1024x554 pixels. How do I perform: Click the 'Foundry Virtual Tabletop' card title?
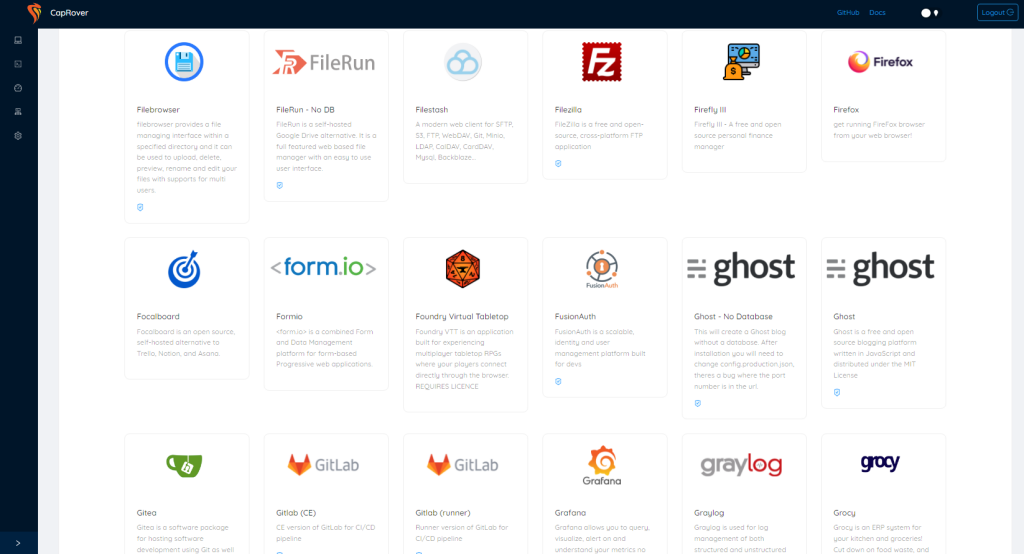462,316
